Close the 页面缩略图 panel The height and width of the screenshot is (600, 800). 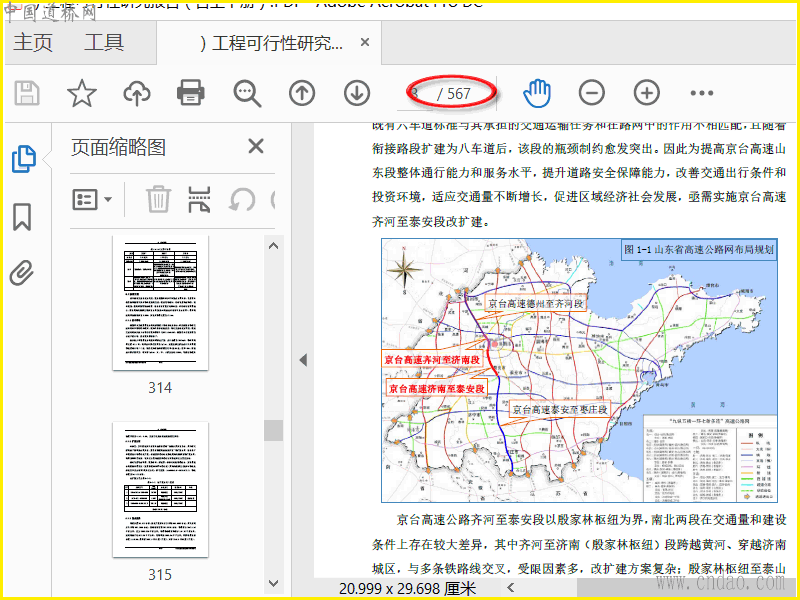256,146
